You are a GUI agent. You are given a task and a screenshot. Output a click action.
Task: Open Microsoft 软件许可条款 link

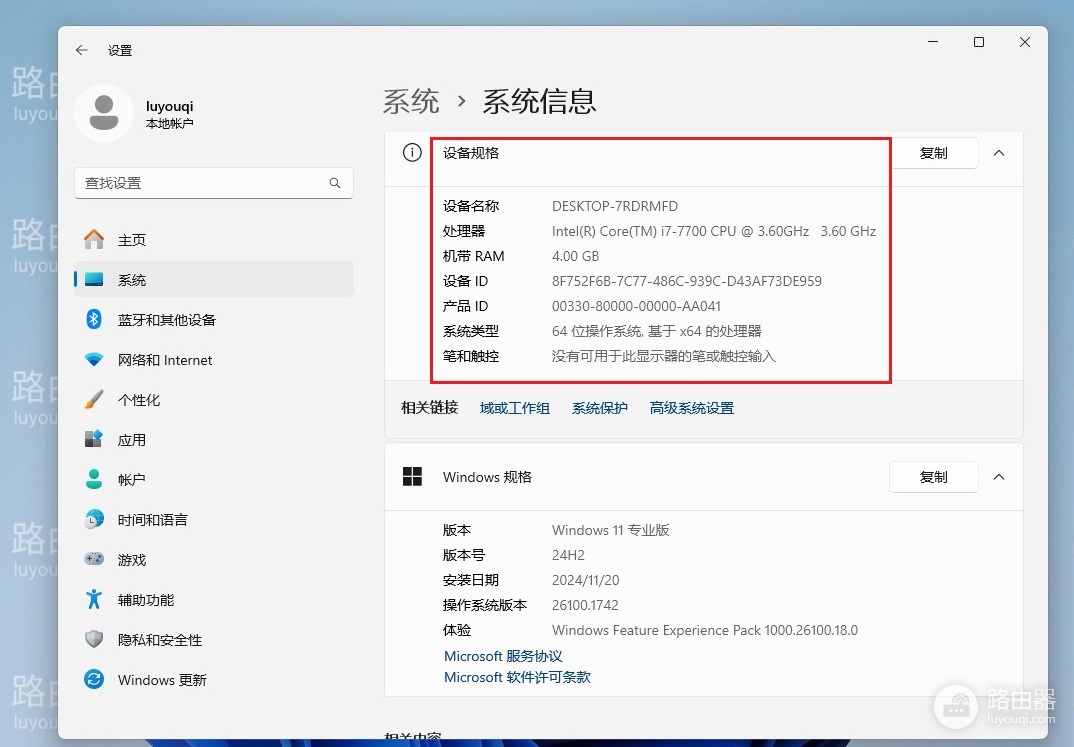point(517,677)
